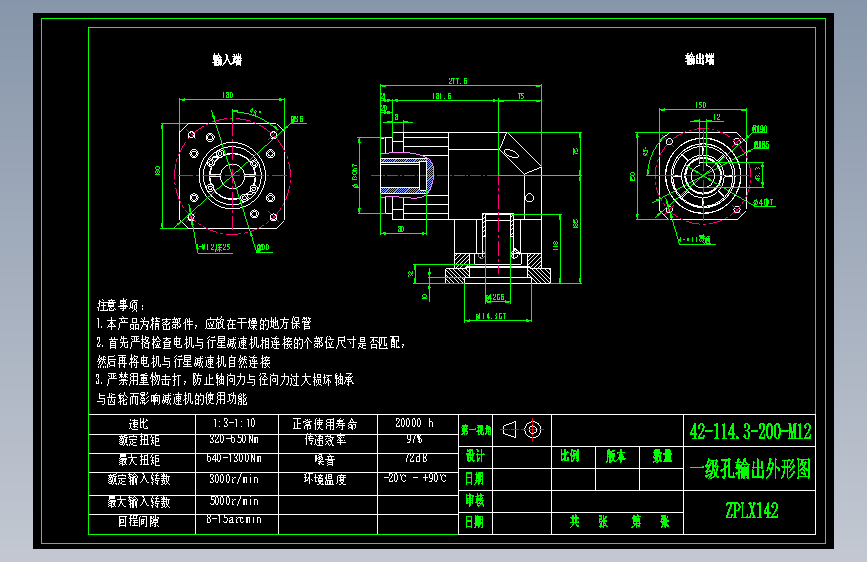The height and width of the screenshot is (562, 867).
Task: Select the 130 width dimension on input view
Action: pyautogui.click(x=228, y=95)
